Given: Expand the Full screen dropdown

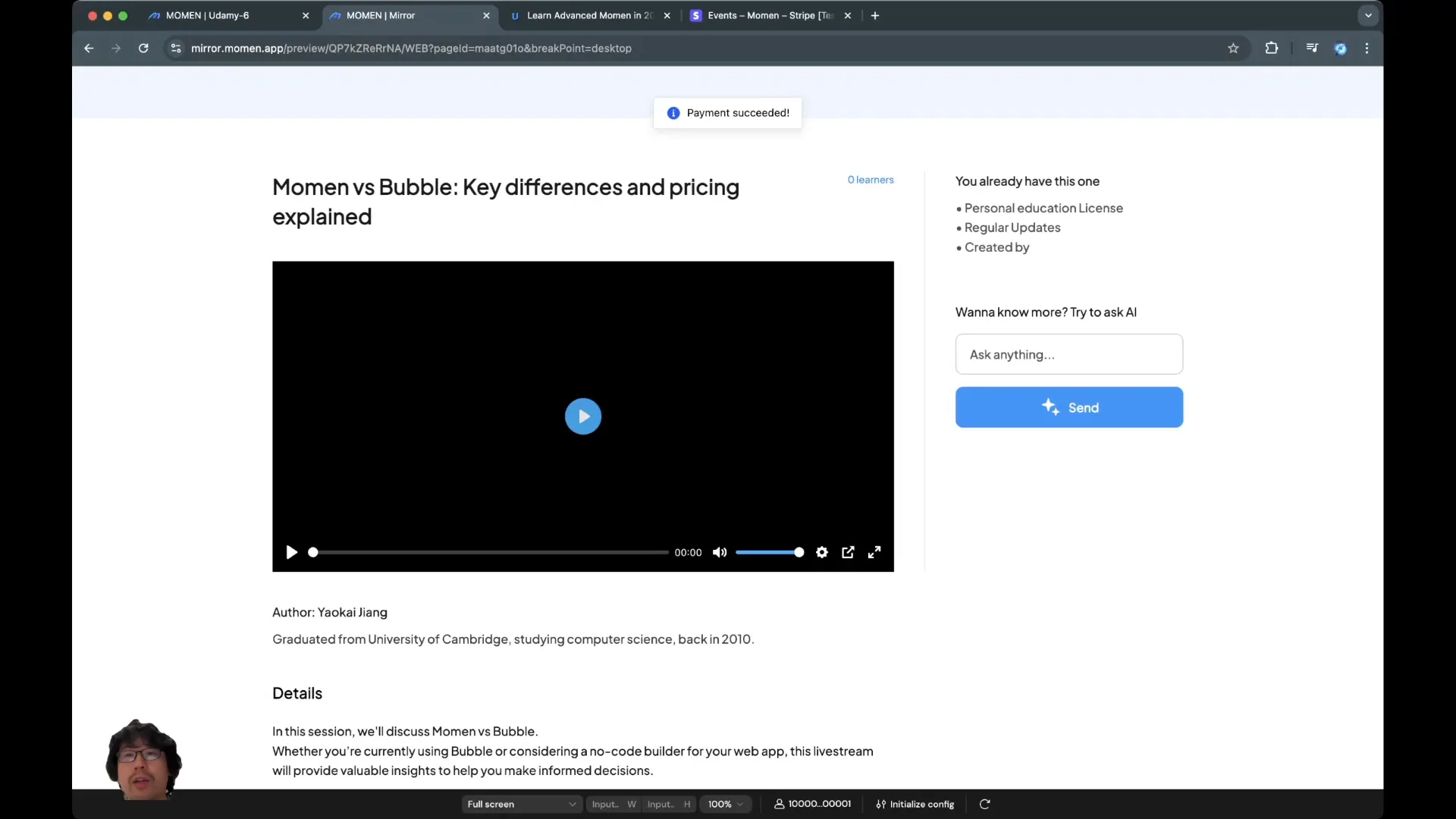Looking at the screenshot, I should [522, 804].
